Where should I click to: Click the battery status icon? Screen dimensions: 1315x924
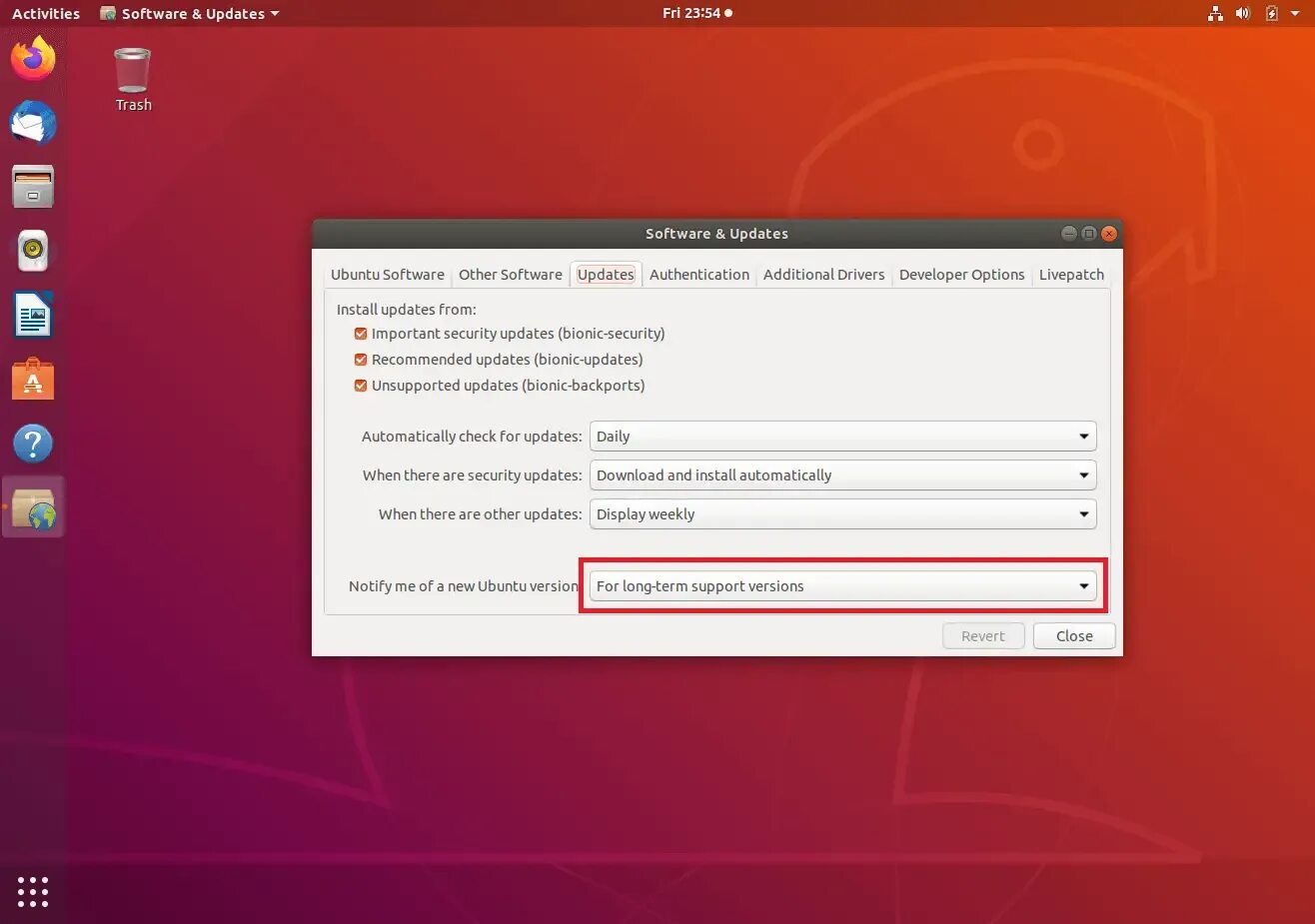[x=1271, y=13]
